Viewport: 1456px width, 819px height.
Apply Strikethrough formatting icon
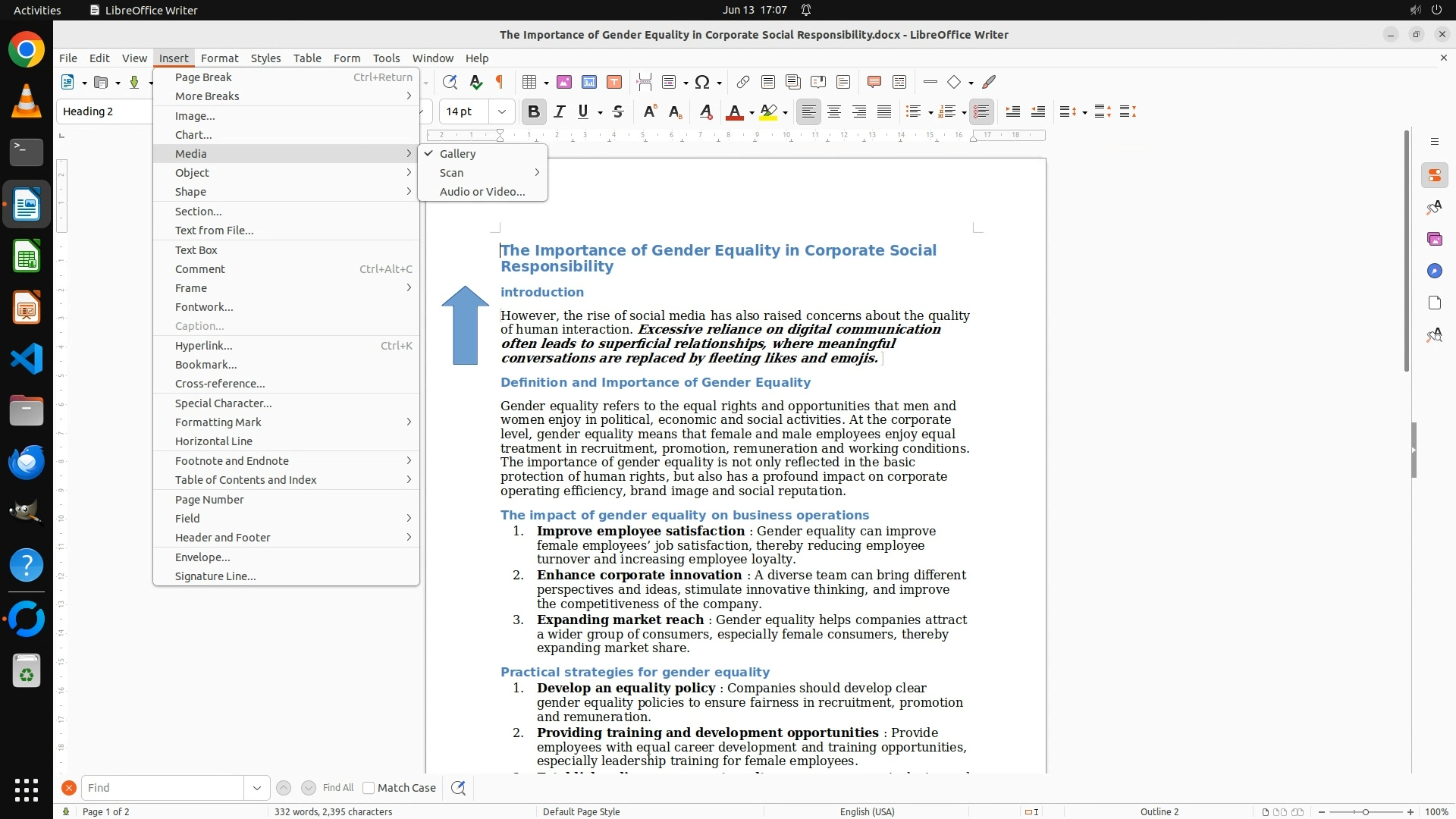coord(618,112)
